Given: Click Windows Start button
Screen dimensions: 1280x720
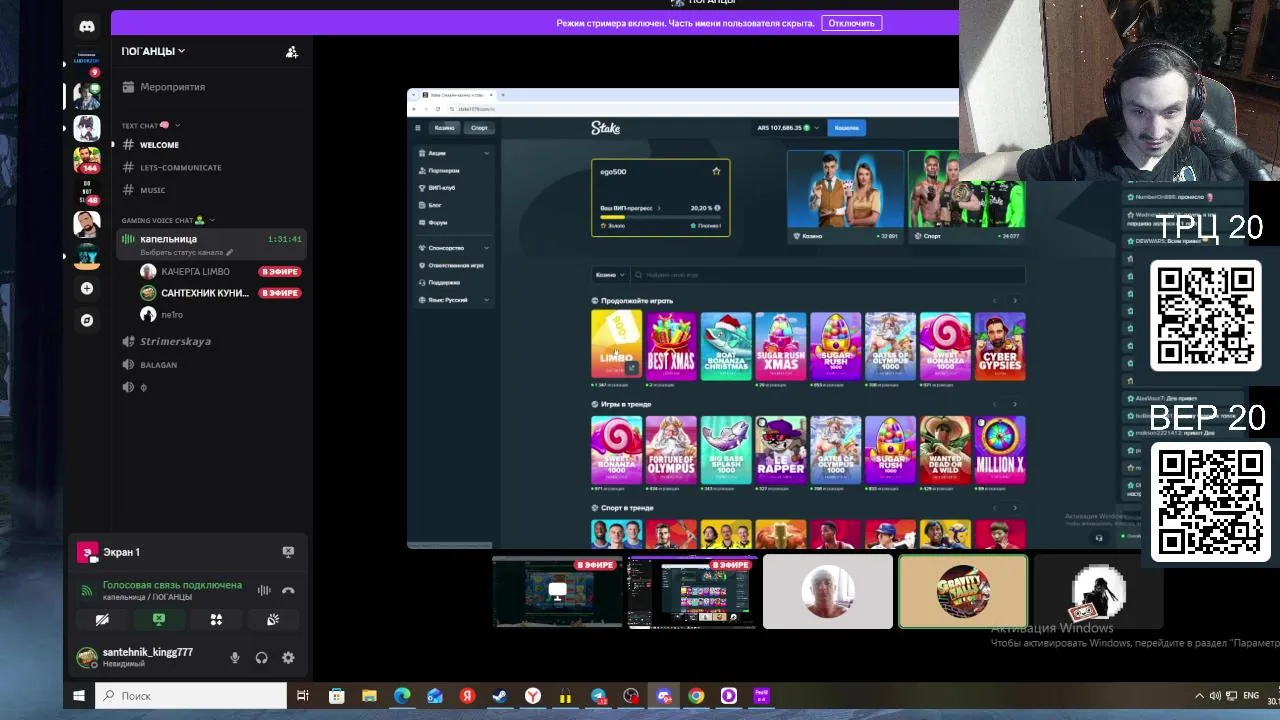Looking at the screenshot, I should pyautogui.click(x=79, y=696).
